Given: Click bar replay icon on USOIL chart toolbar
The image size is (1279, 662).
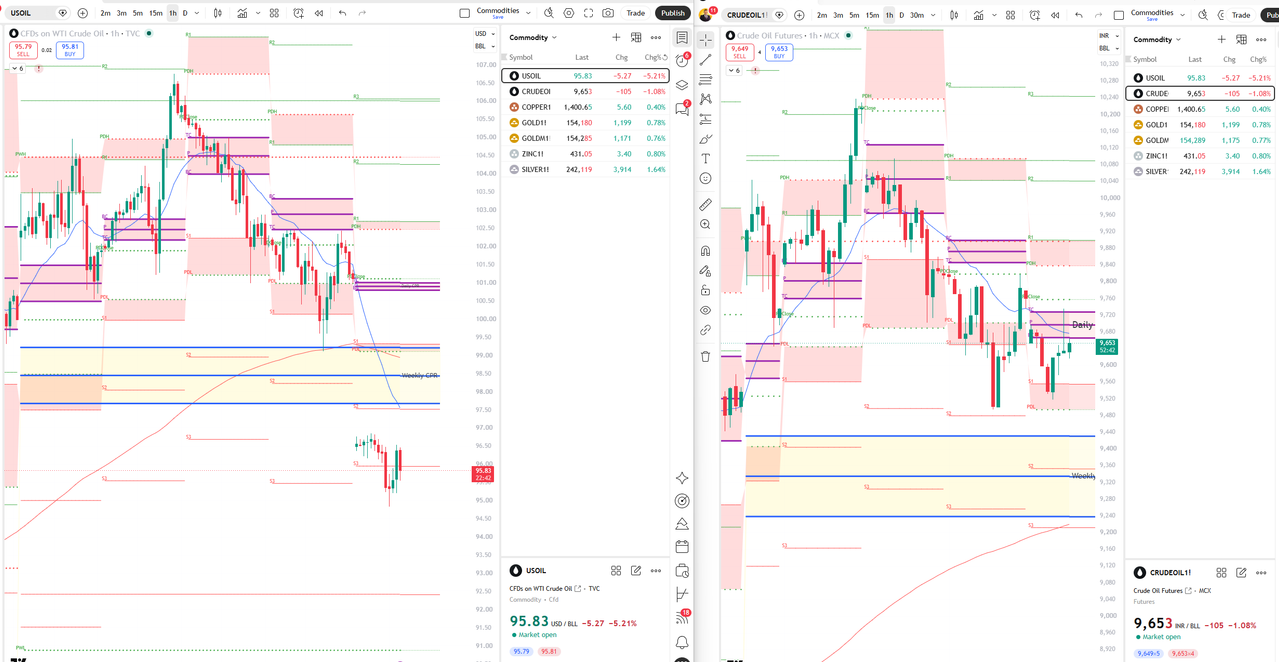Looking at the screenshot, I should coord(318,13).
